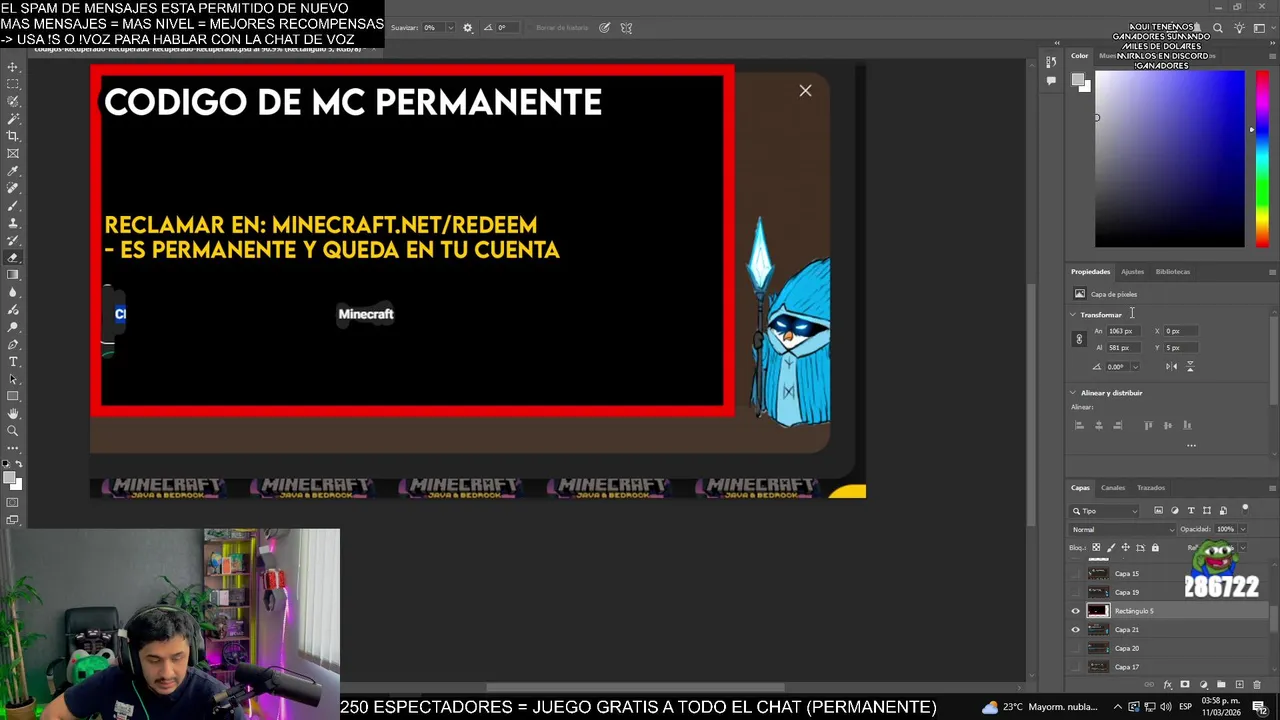Toggle the layer filtering switch
This screenshot has width=1280, height=720.
[x=1245, y=509]
